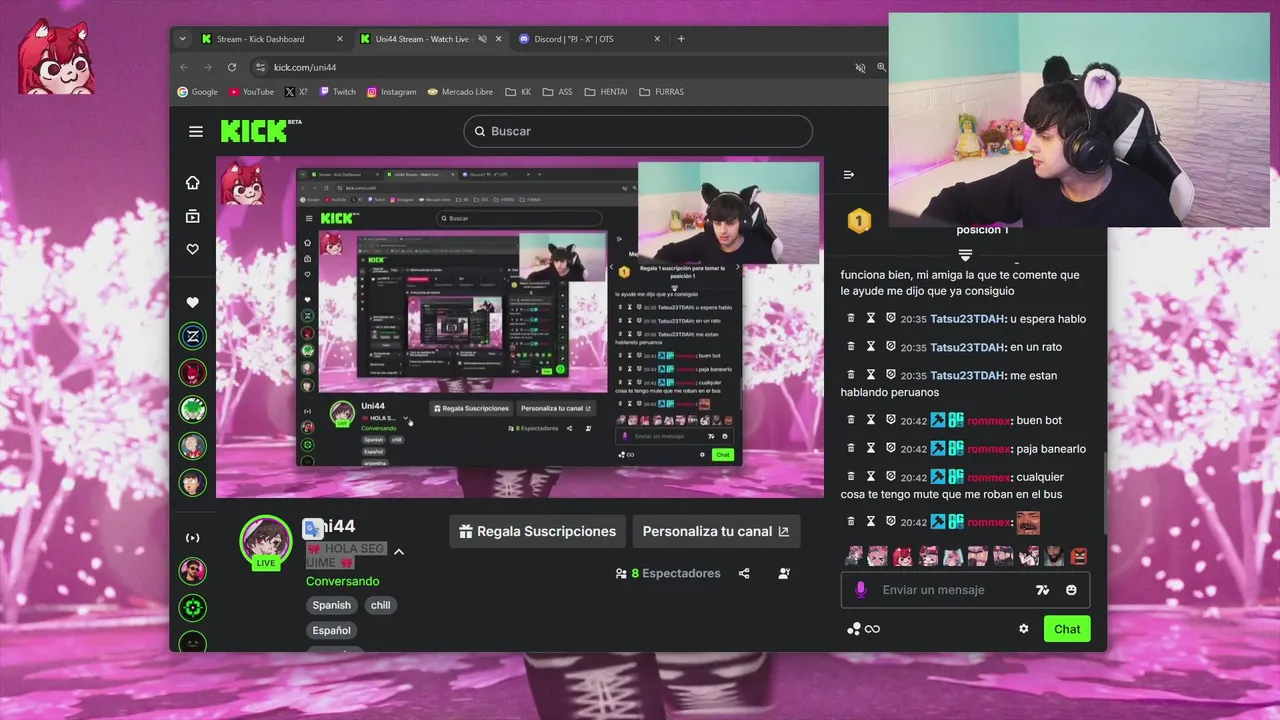Toggle mute on the Uni44 Stream tab
The width and height of the screenshot is (1280, 720).
pyautogui.click(x=482, y=39)
